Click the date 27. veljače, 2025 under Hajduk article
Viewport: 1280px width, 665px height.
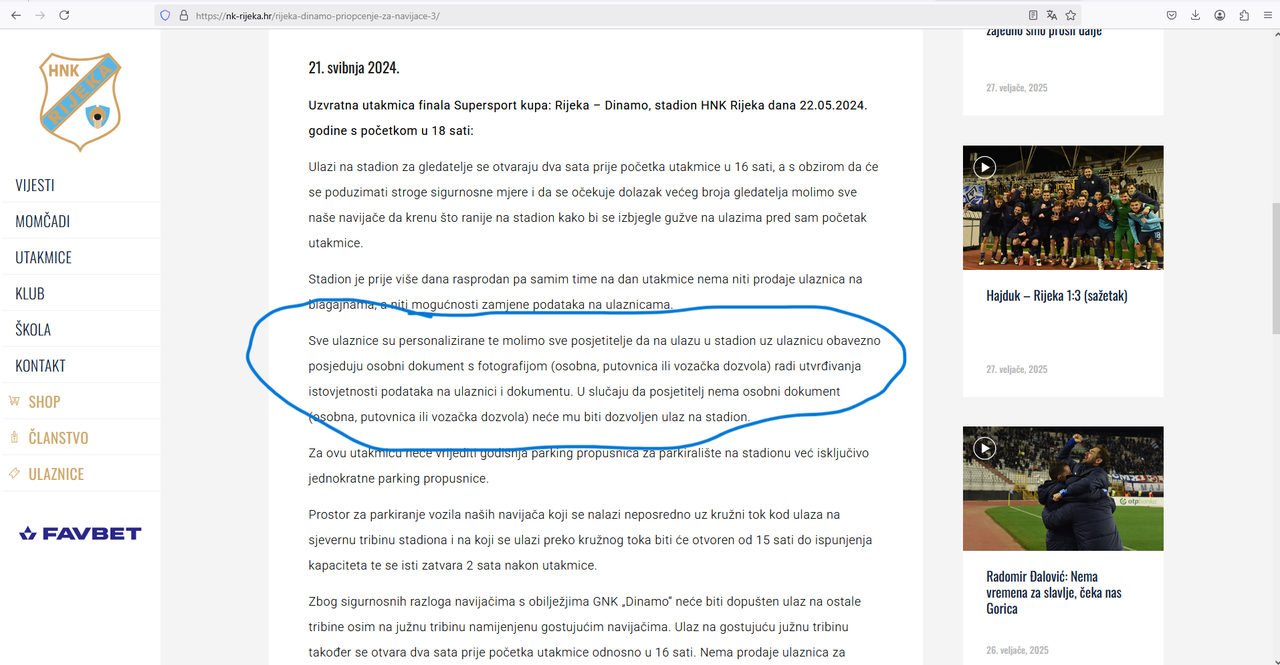[1017, 369]
